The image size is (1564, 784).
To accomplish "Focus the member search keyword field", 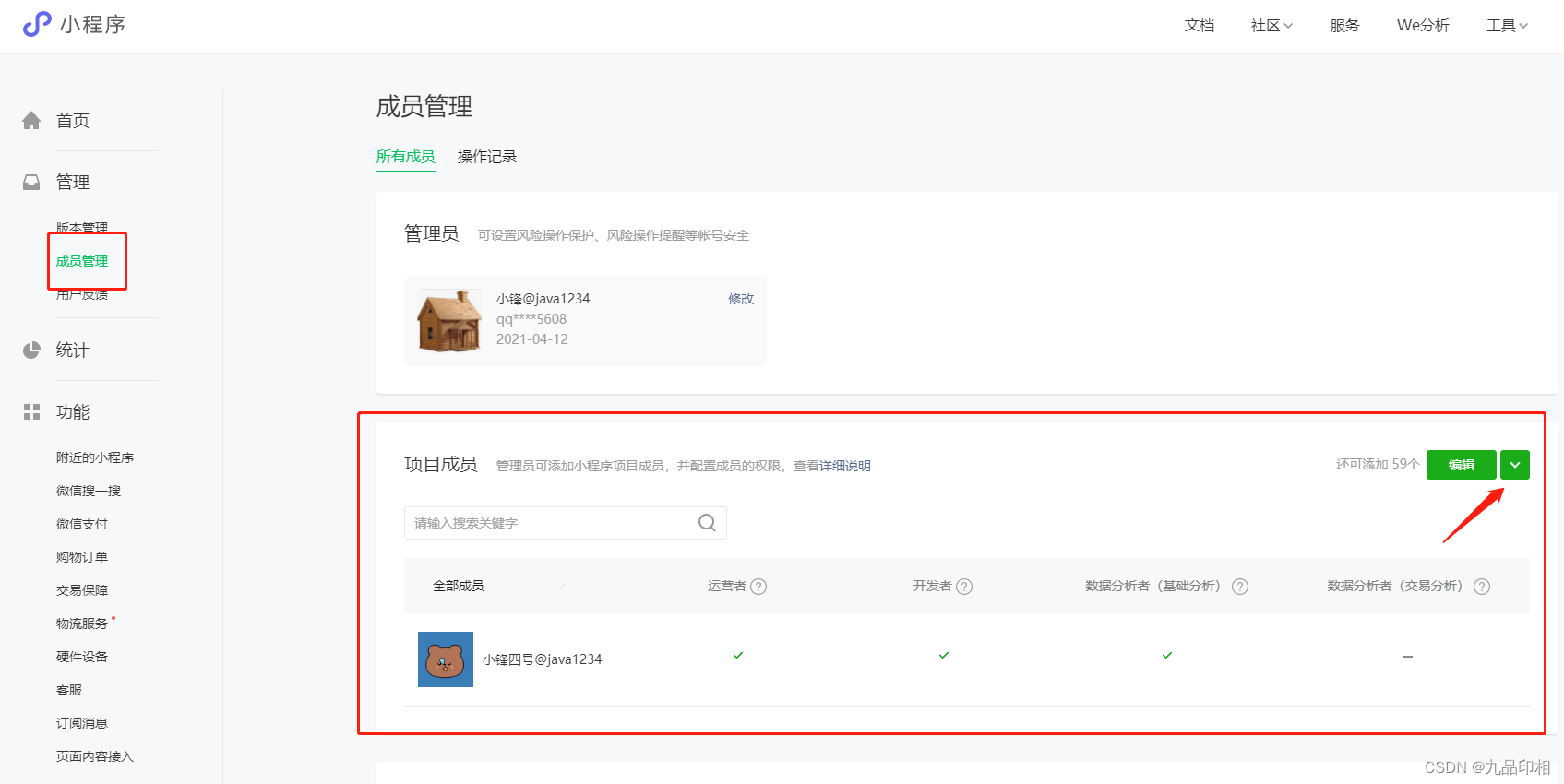I will point(566,523).
